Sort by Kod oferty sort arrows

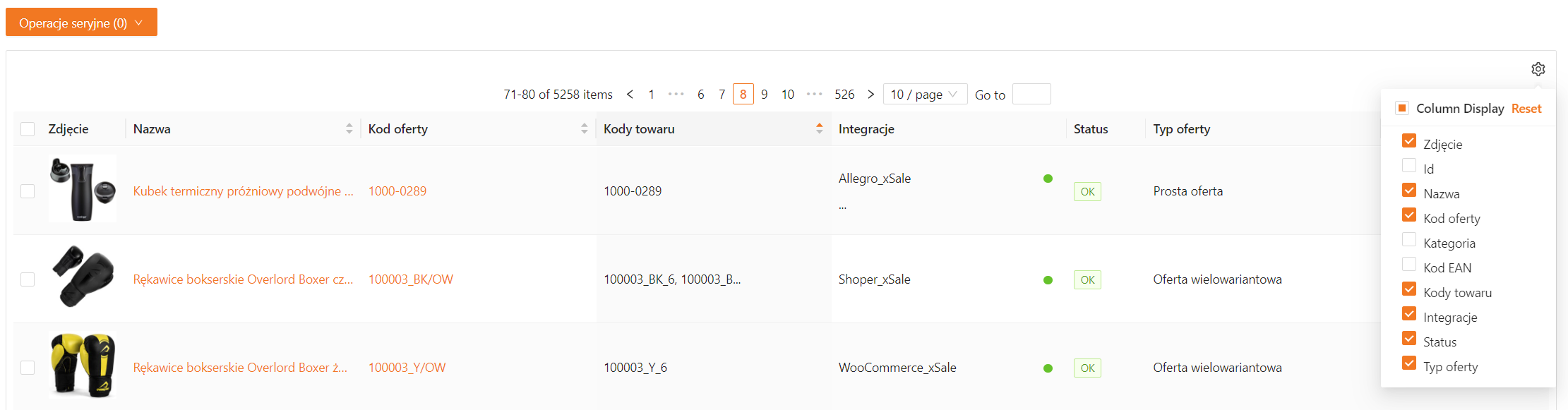pos(584,128)
